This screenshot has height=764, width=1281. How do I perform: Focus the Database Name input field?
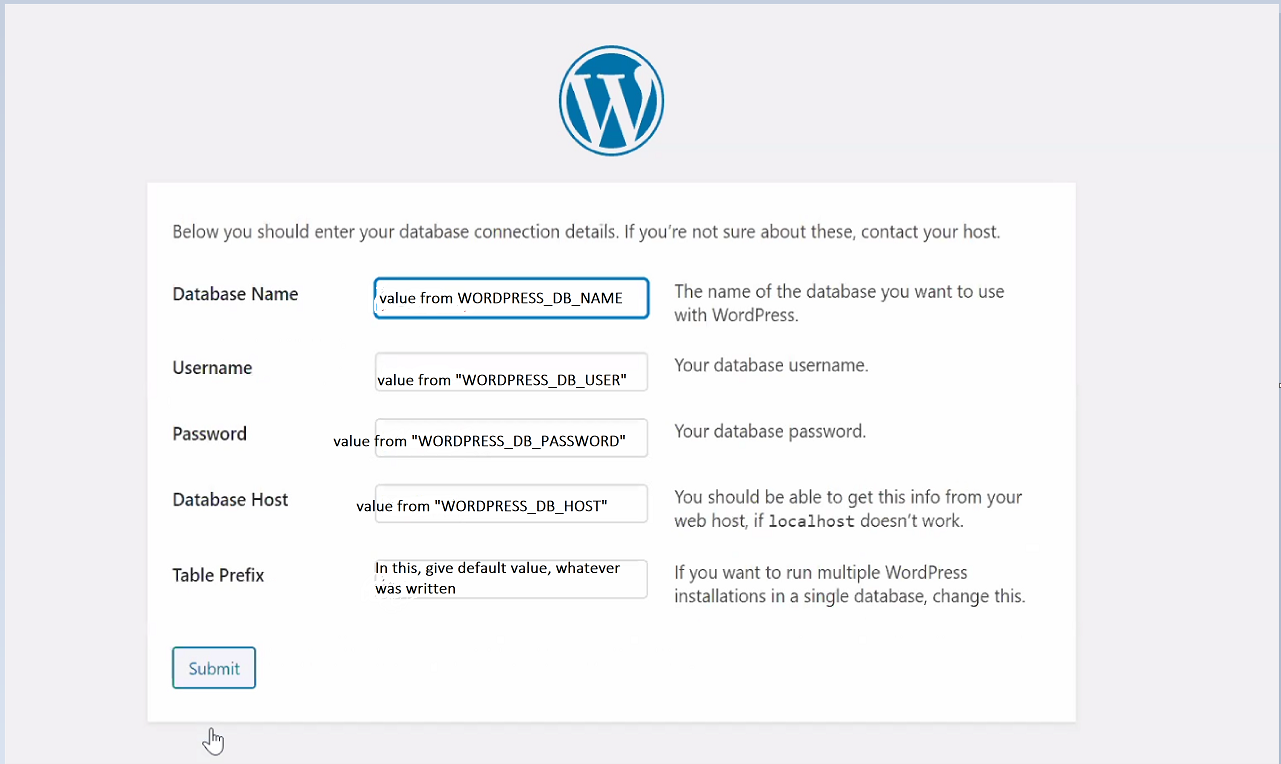coord(511,298)
